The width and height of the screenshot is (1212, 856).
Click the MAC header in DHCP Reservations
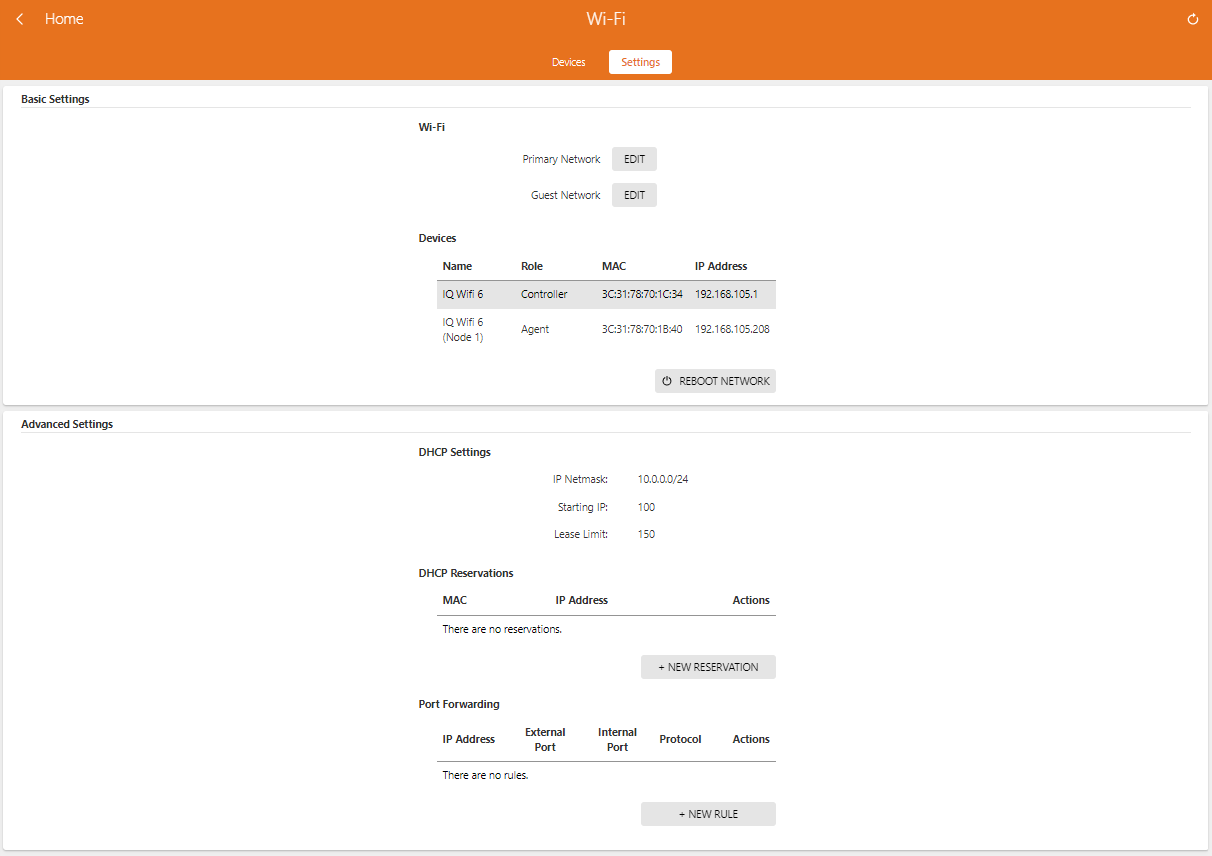455,600
